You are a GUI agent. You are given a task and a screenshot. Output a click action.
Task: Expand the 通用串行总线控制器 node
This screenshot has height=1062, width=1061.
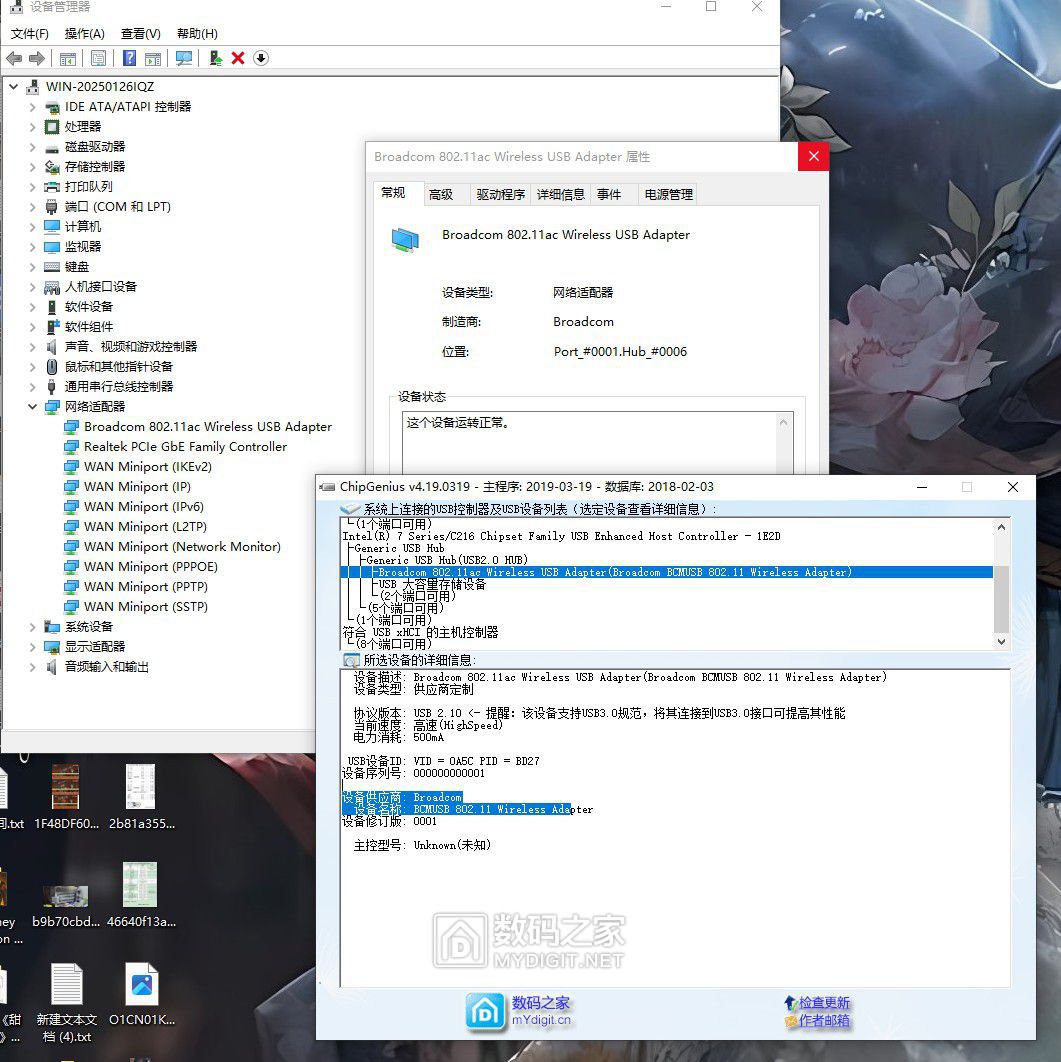click(33, 387)
